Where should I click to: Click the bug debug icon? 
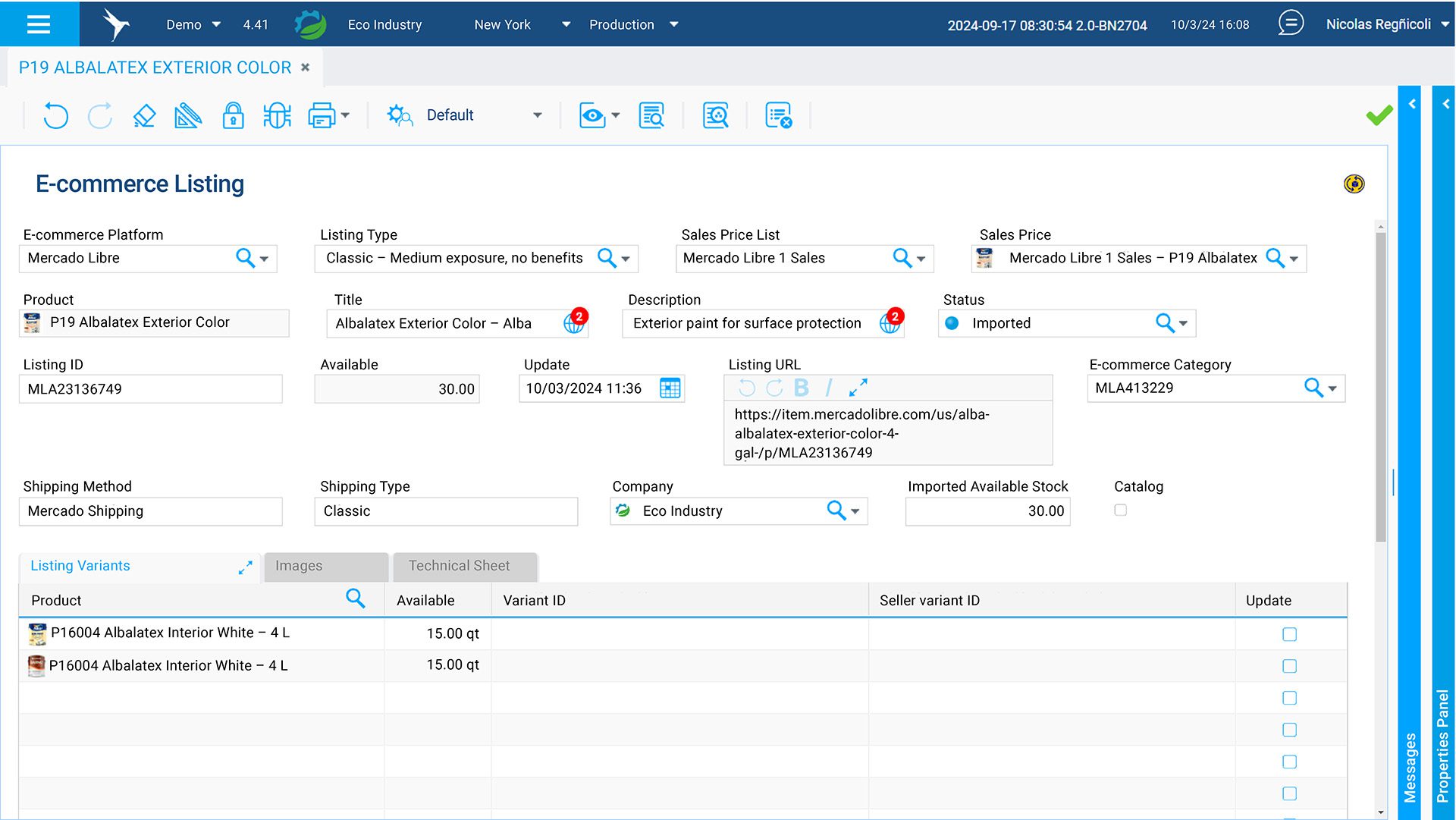277,115
